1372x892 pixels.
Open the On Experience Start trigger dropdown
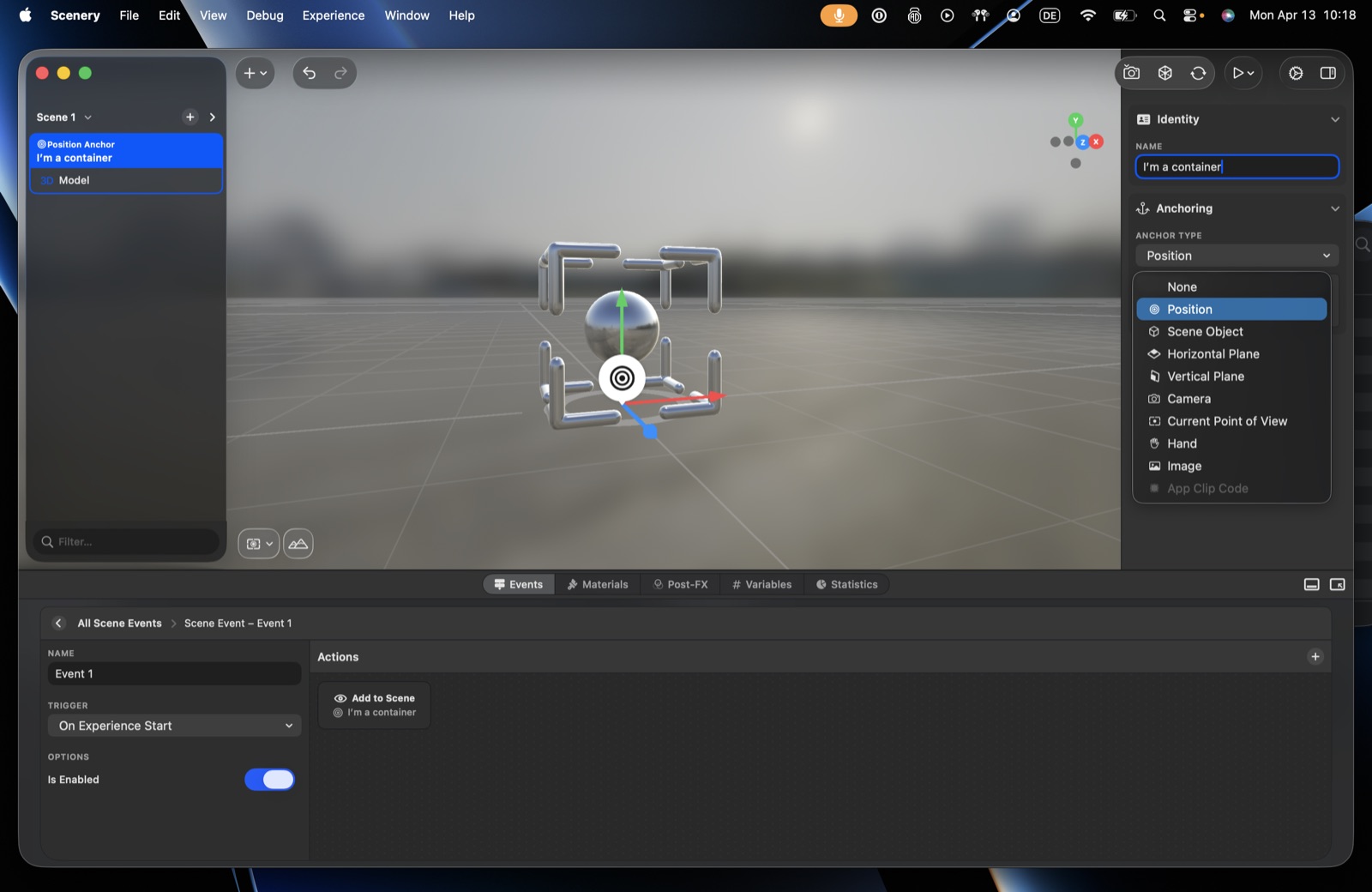click(174, 726)
